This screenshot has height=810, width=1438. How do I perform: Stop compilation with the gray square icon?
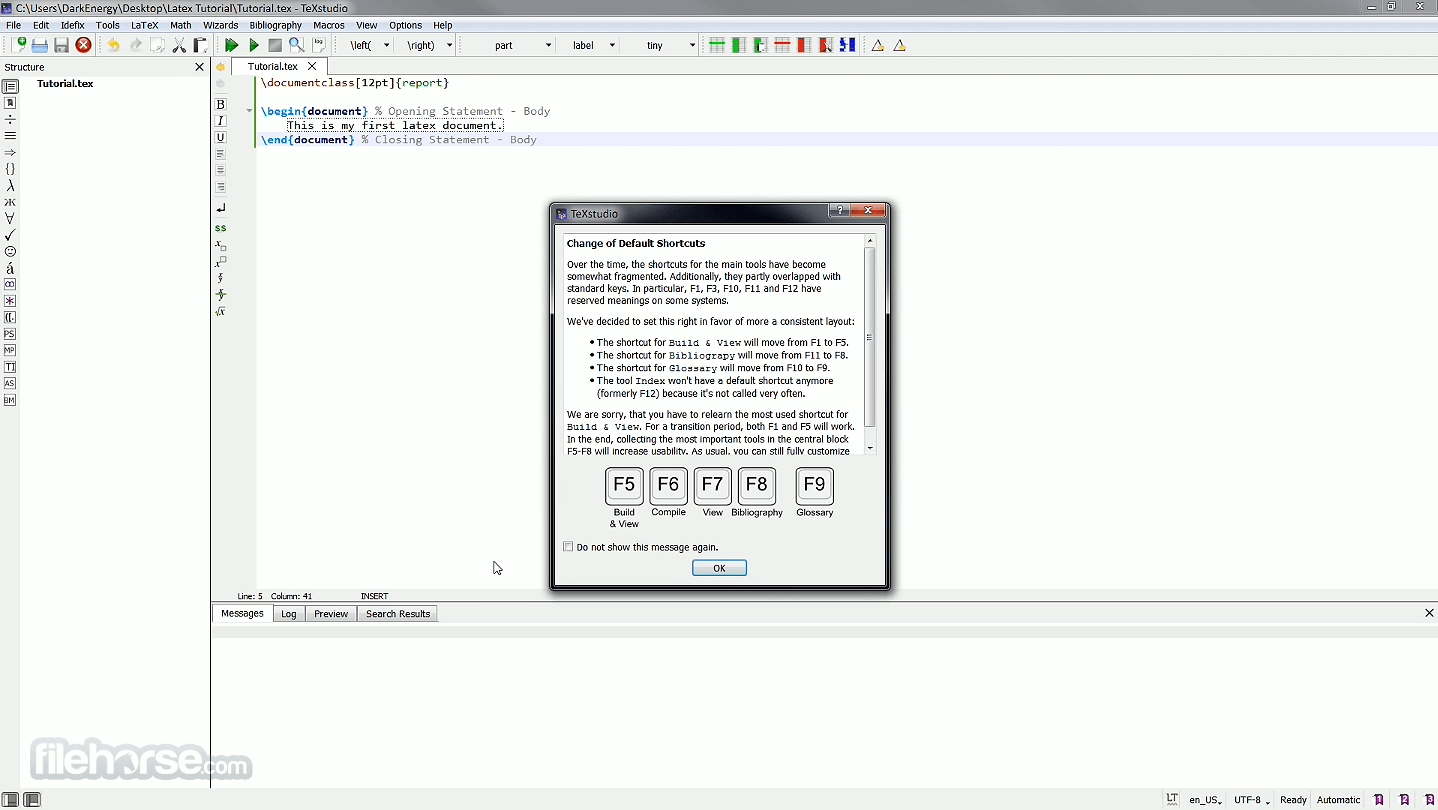pos(275,45)
